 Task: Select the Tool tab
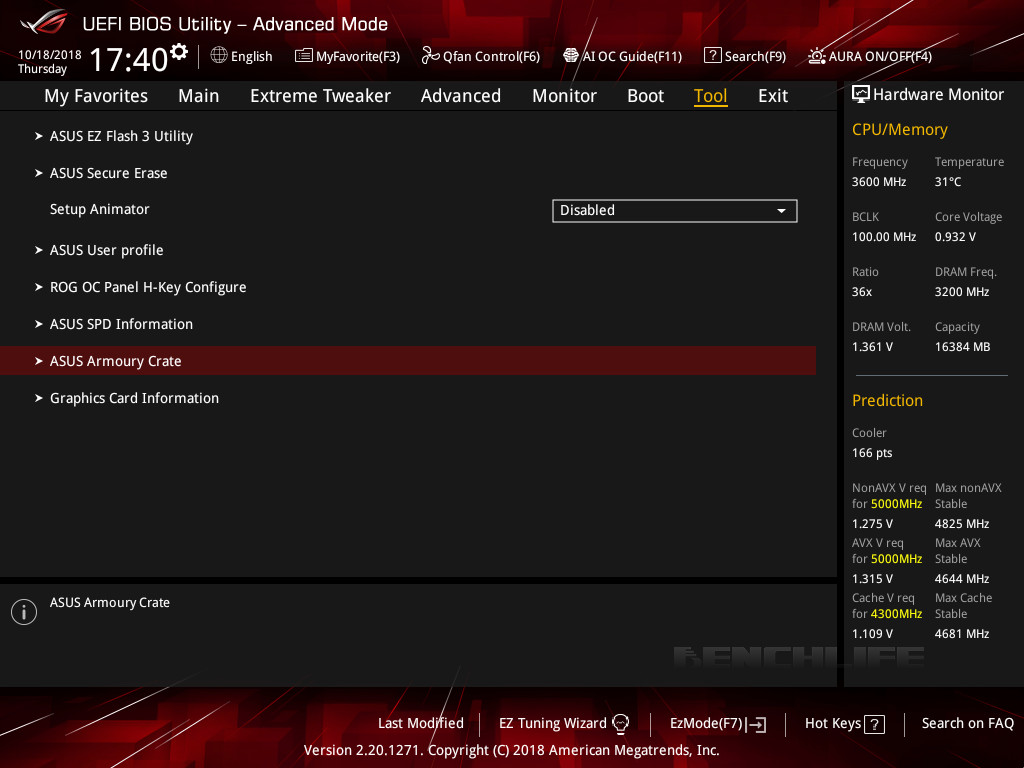coord(711,96)
